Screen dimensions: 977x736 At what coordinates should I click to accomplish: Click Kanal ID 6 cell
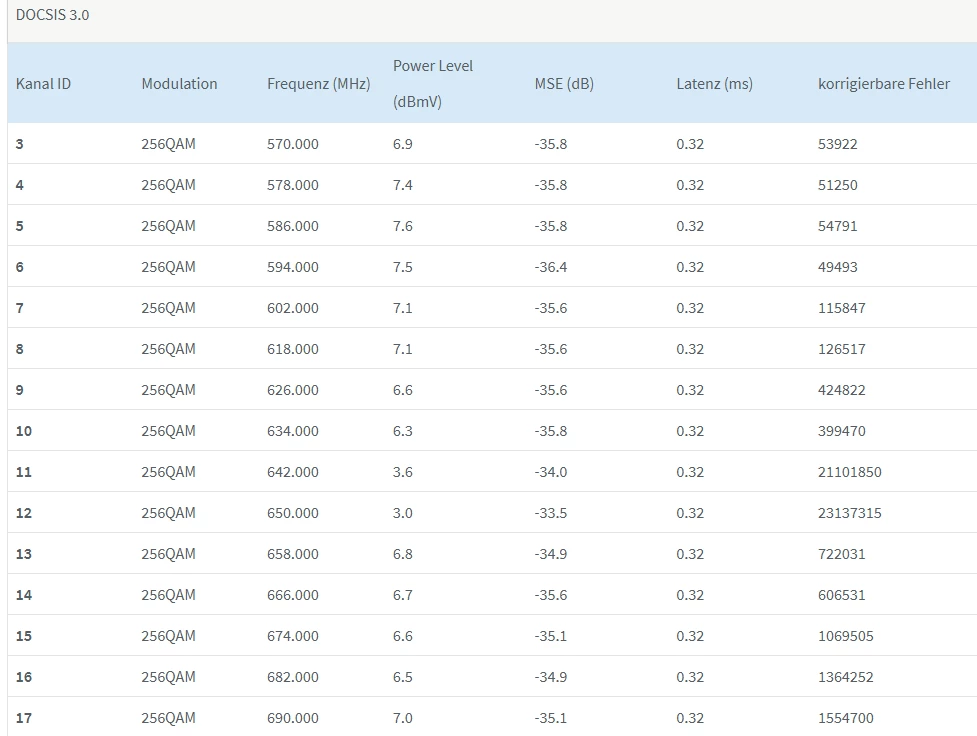coord(20,267)
